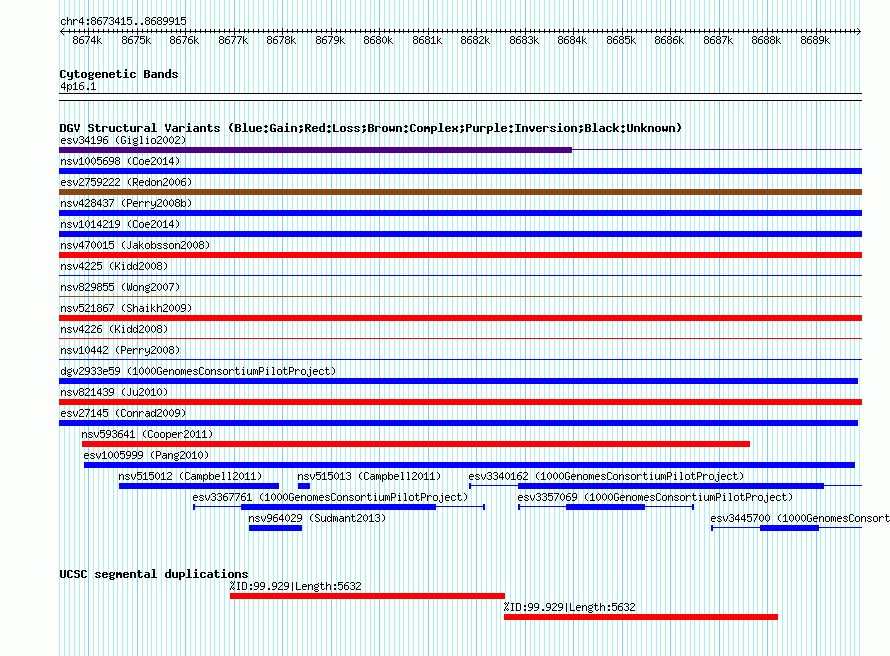Open the nsv829855 (Wong2007) label
This screenshot has height=656, width=890.
(120, 287)
